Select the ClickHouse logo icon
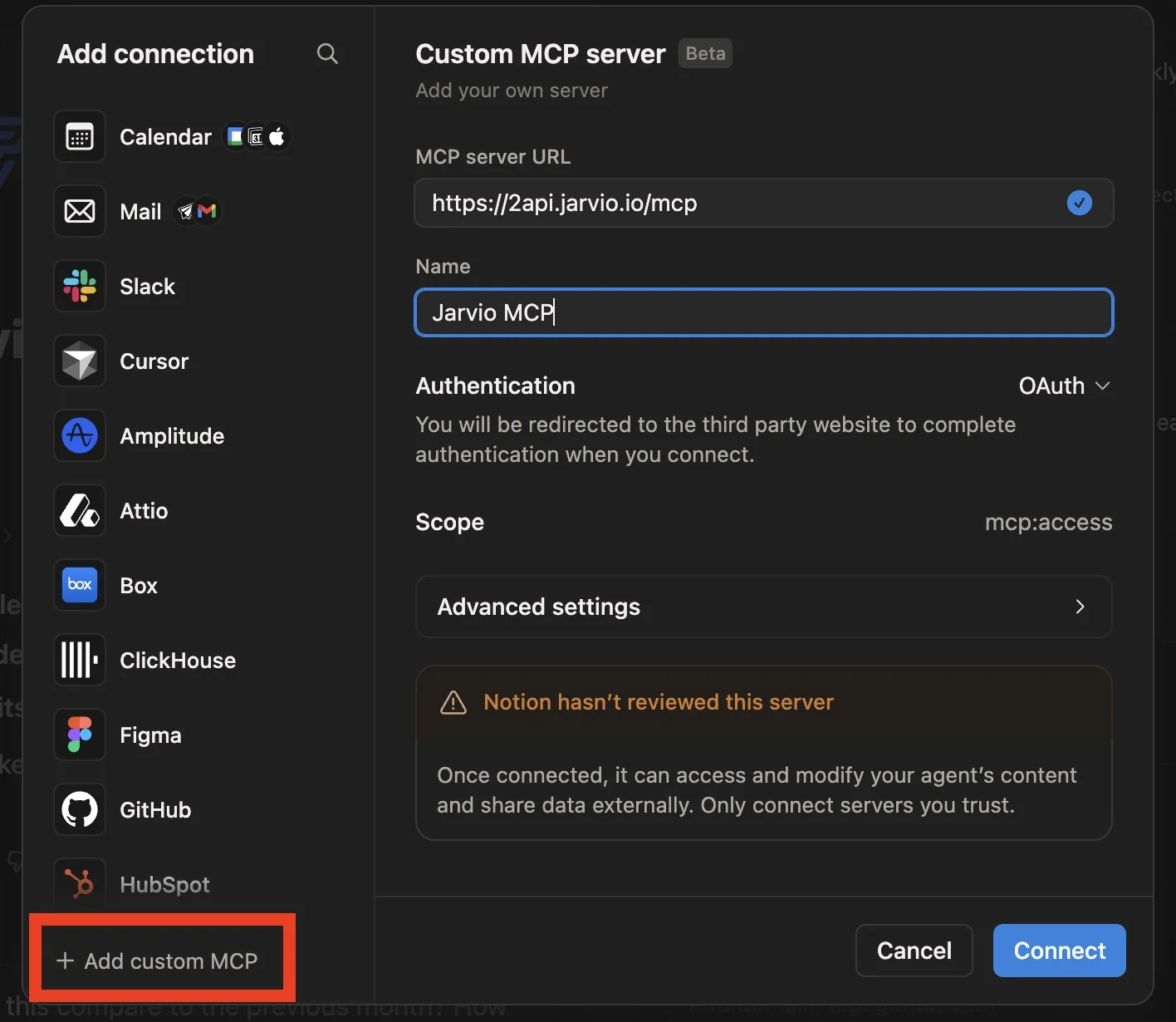Viewport: 1176px width, 1022px height. [80, 660]
